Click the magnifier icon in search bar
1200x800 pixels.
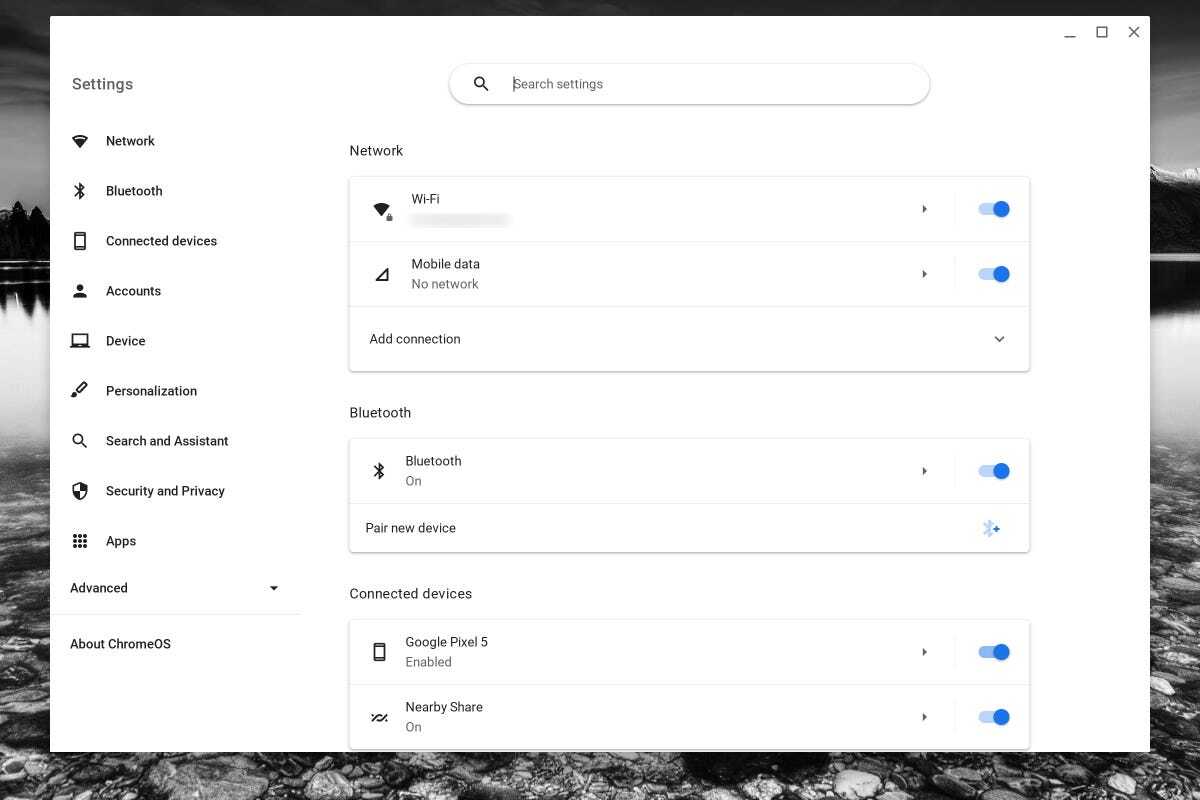tap(481, 84)
